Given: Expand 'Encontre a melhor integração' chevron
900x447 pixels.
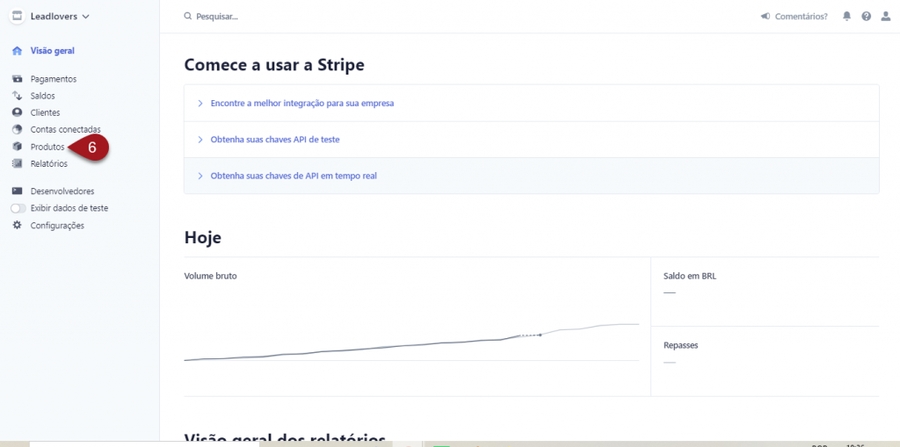Looking at the screenshot, I should pyautogui.click(x=200, y=104).
